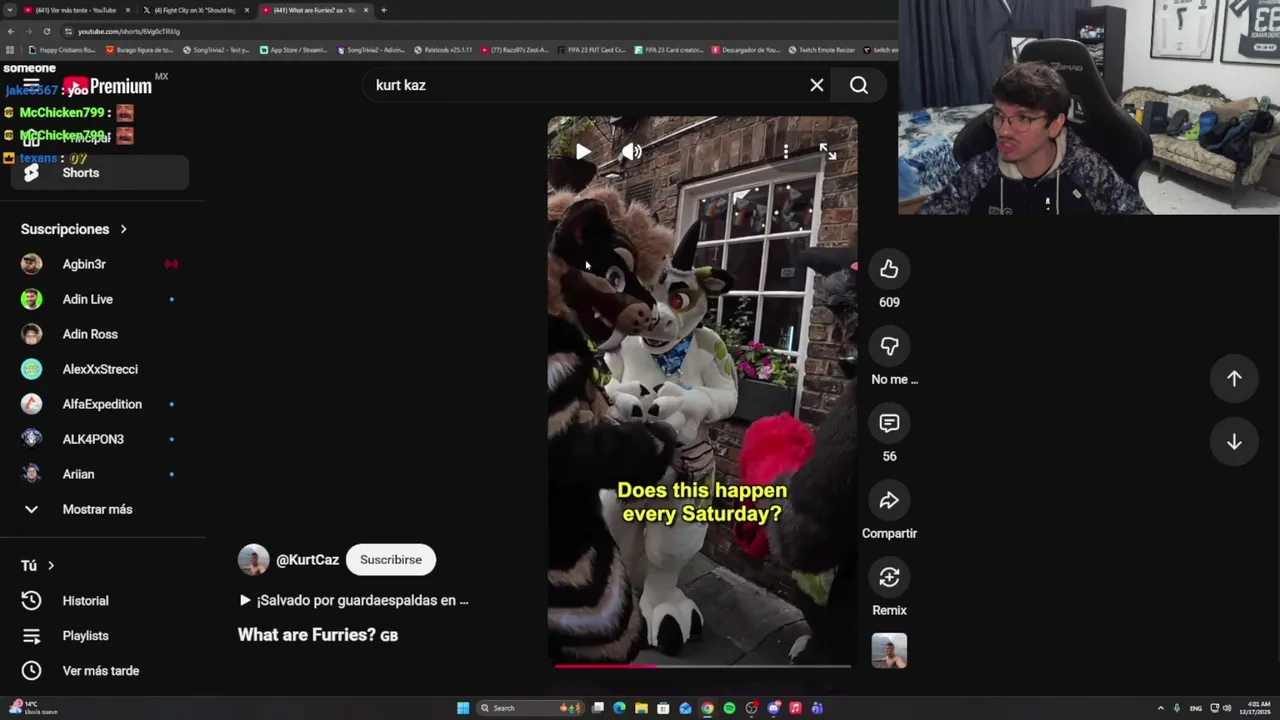Screen dimensions: 1280x720
Task: Open the Windows Start menu
Action: pyautogui.click(x=463, y=708)
